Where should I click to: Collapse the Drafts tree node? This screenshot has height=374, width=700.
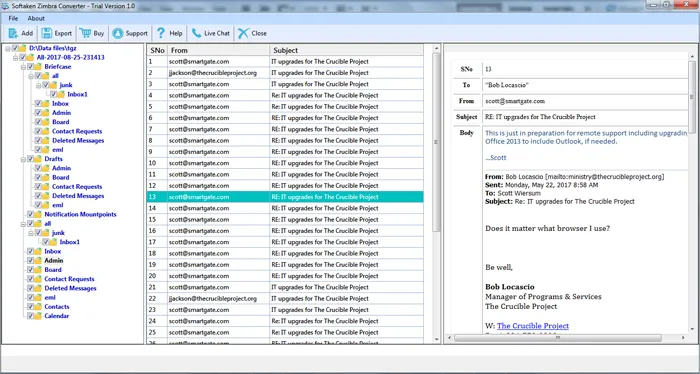23,159
